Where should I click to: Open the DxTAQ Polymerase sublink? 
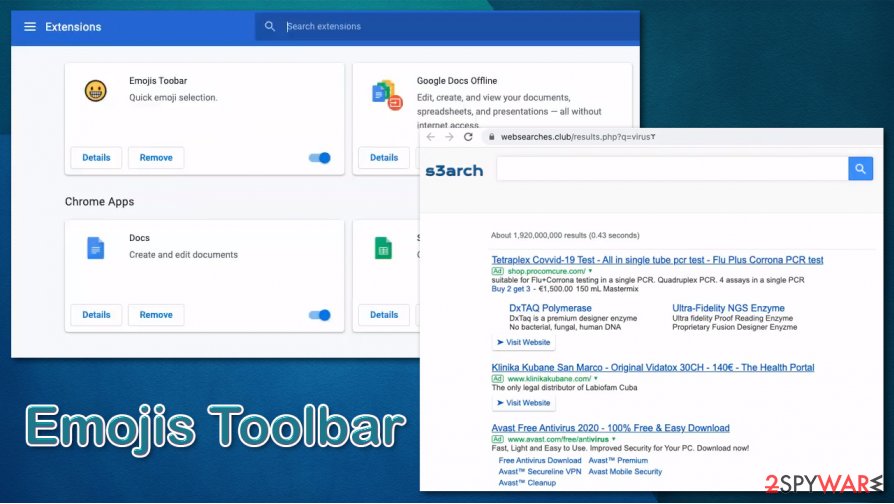point(550,308)
